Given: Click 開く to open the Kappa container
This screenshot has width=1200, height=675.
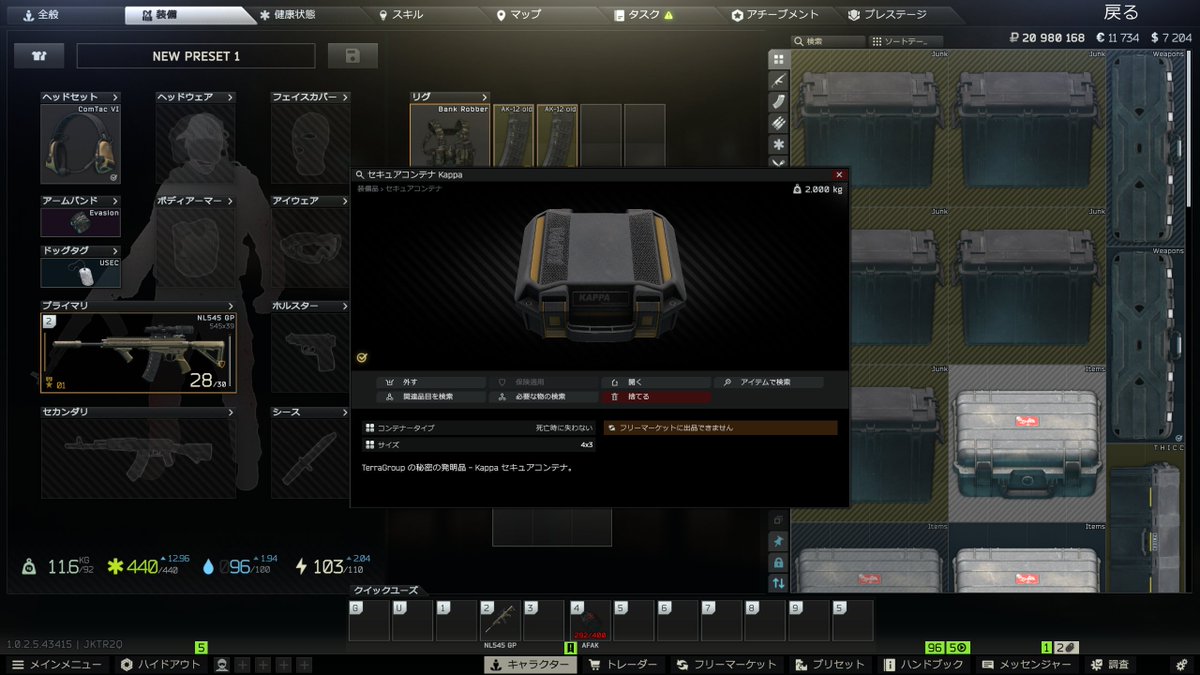Looking at the screenshot, I should [x=656, y=382].
